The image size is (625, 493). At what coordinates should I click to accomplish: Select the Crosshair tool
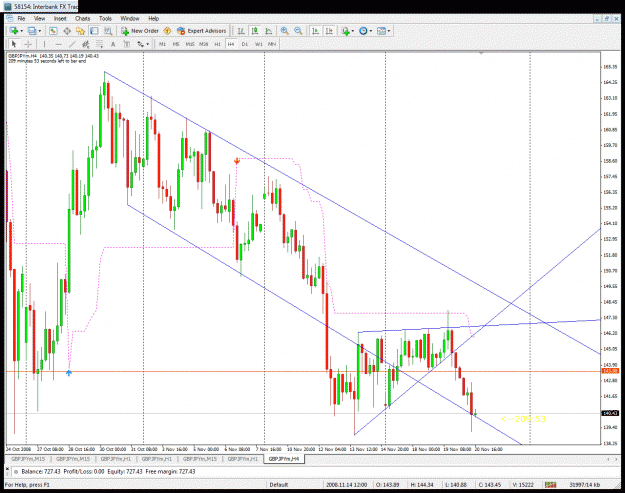(28, 44)
